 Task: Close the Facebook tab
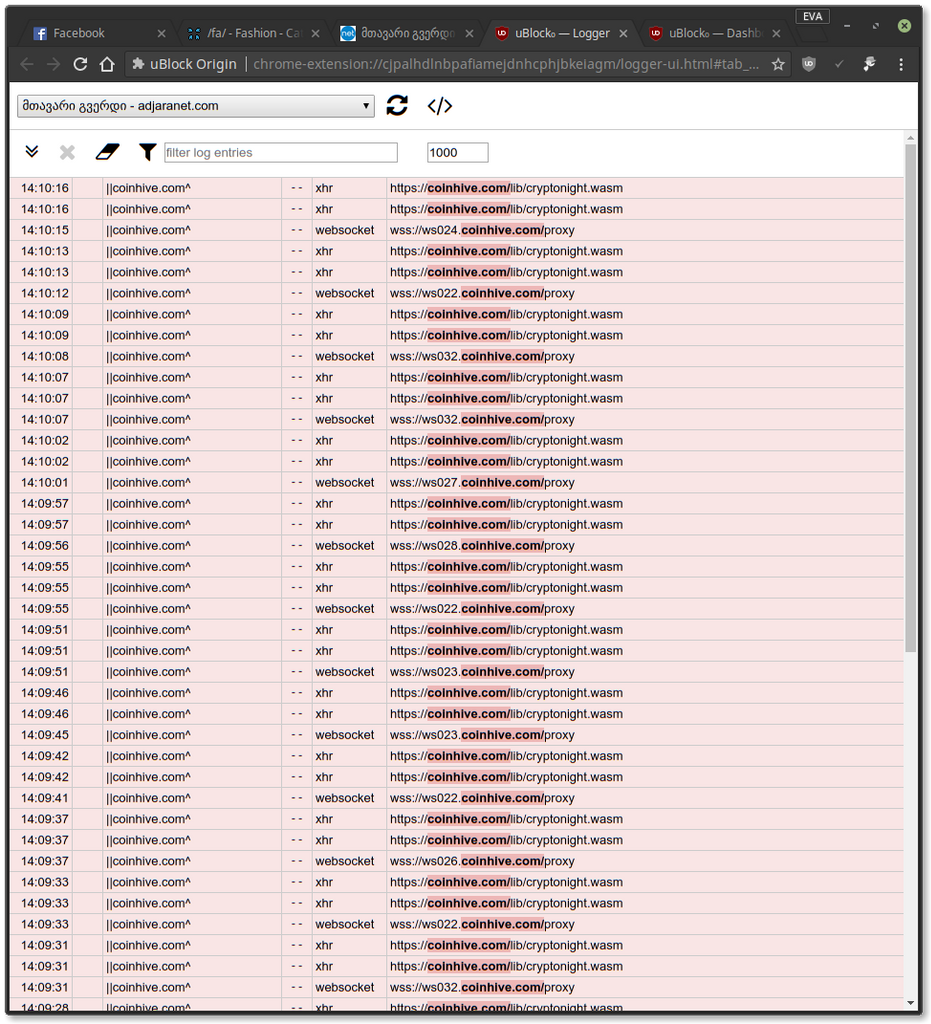(162, 33)
